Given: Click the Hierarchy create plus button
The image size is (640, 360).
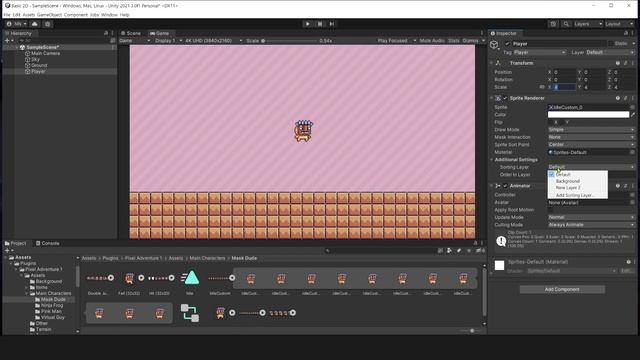Looking at the screenshot, I should pyautogui.click(x=7, y=41).
